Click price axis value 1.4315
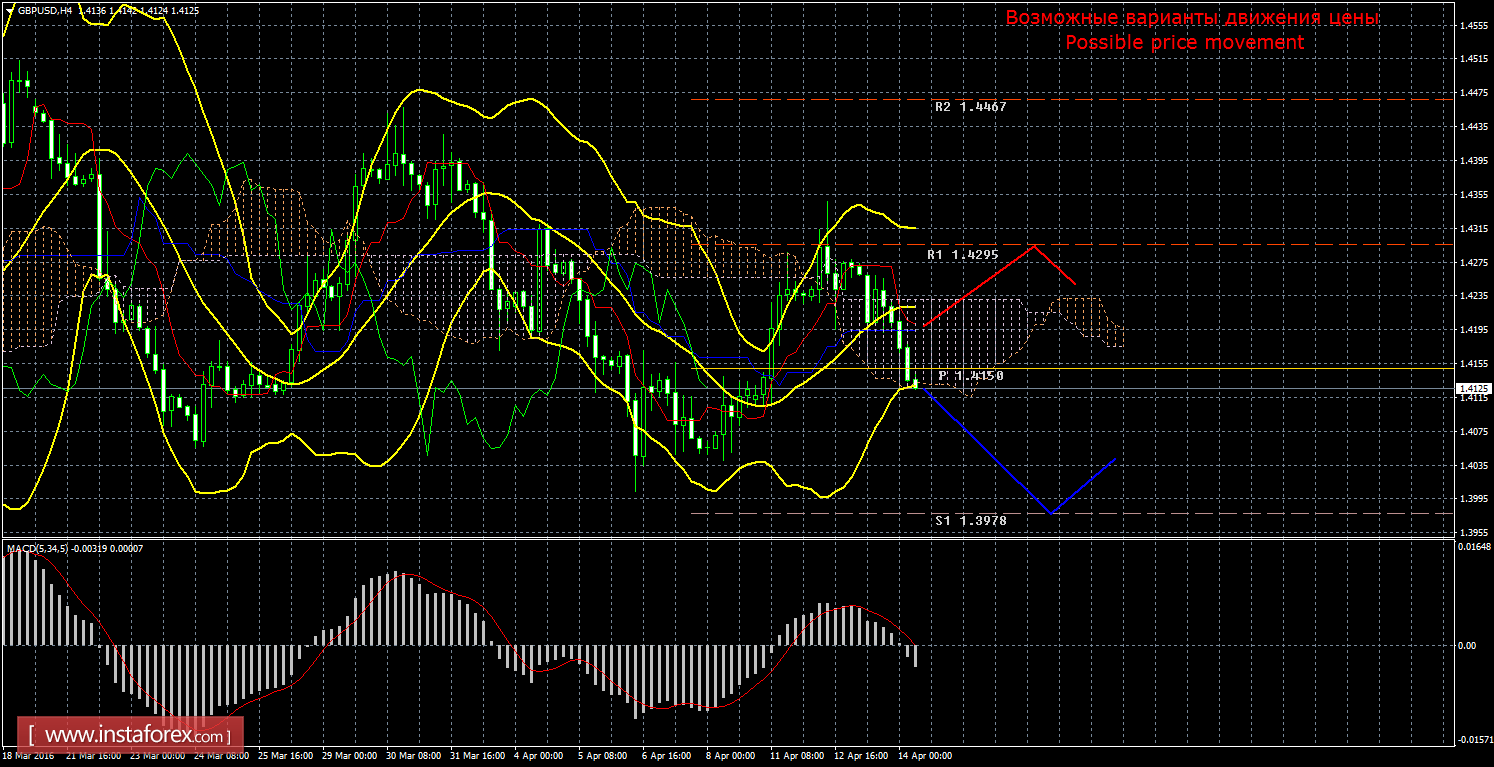Image resolution: width=1494 pixels, height=767 pixels. point(1473,229)
